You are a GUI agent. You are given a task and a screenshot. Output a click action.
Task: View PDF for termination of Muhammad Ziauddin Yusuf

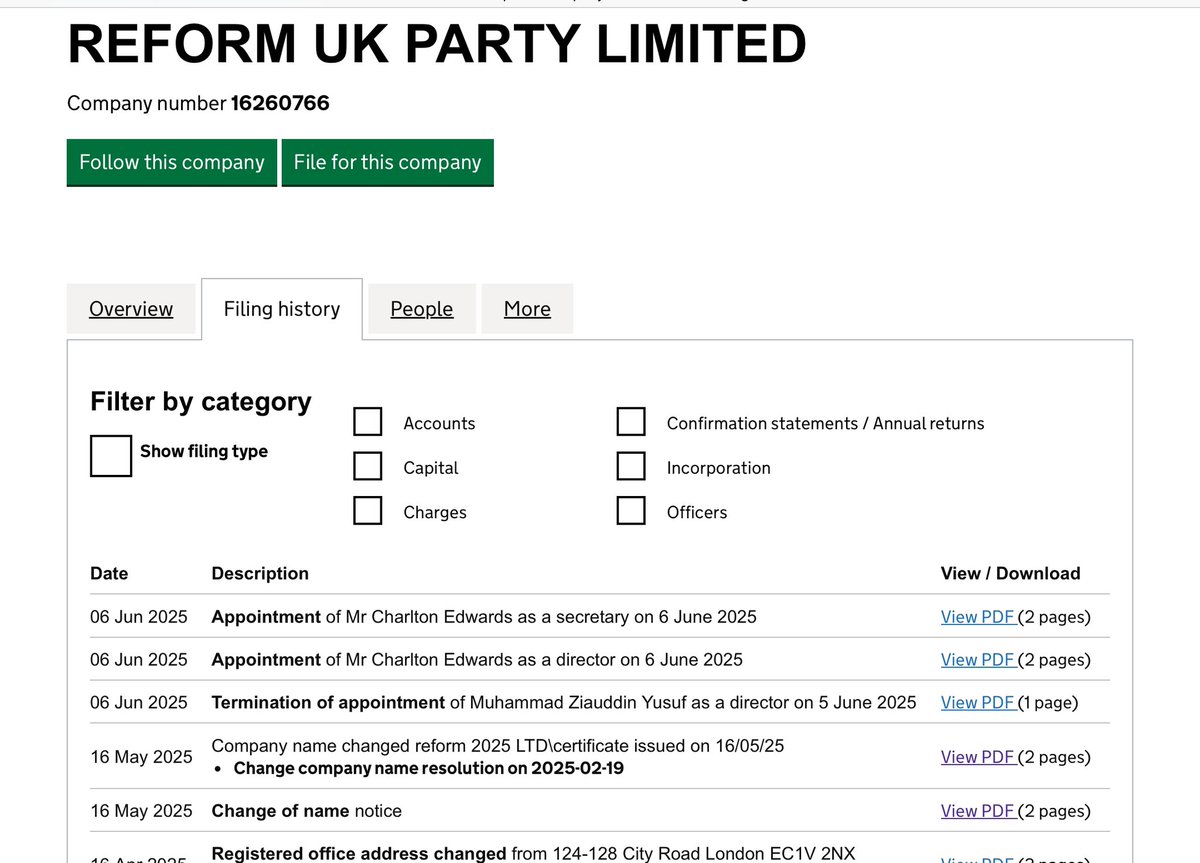point(978,703)
